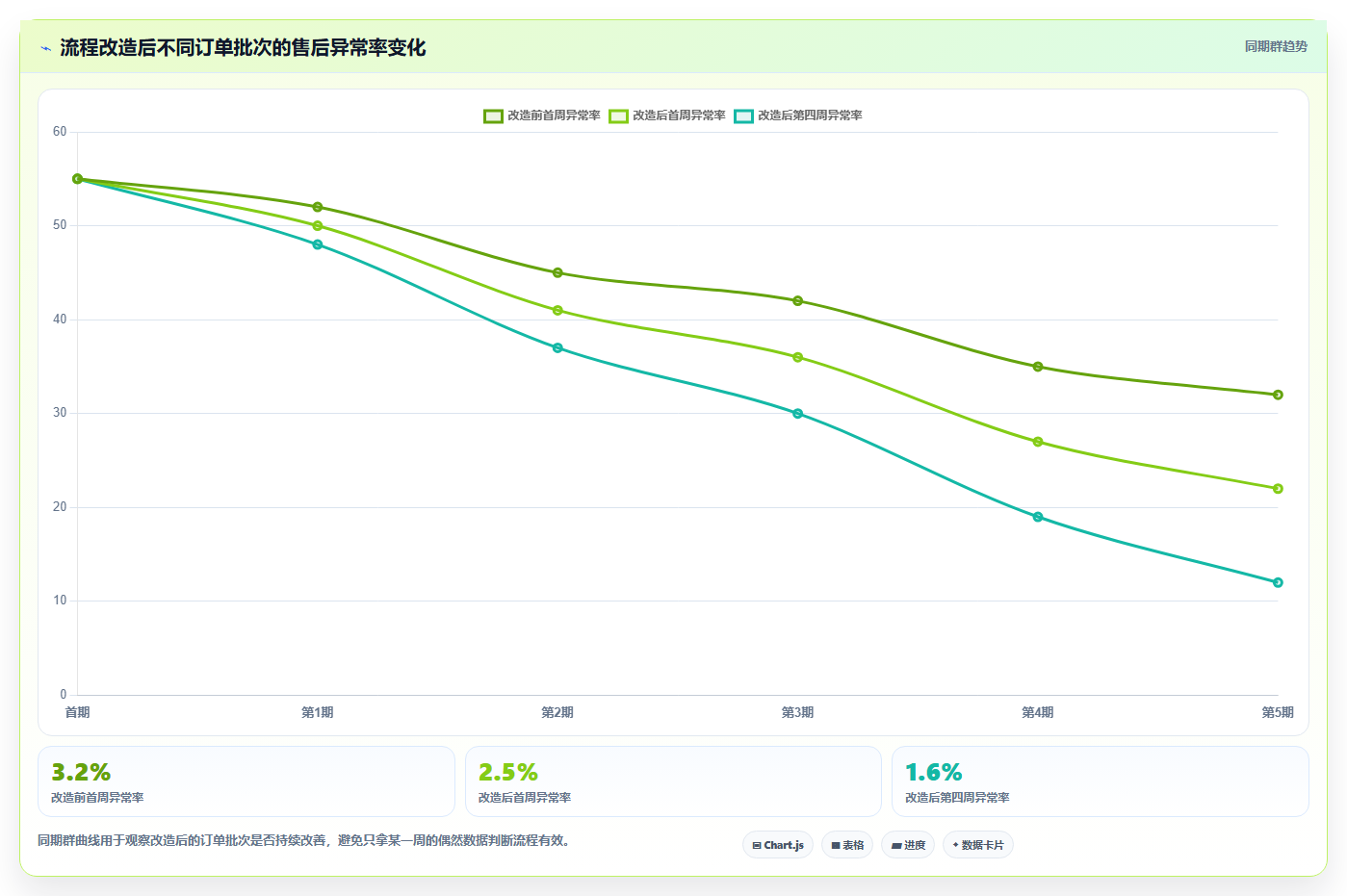Click the 40 y-axis tick label

point(60,320)
